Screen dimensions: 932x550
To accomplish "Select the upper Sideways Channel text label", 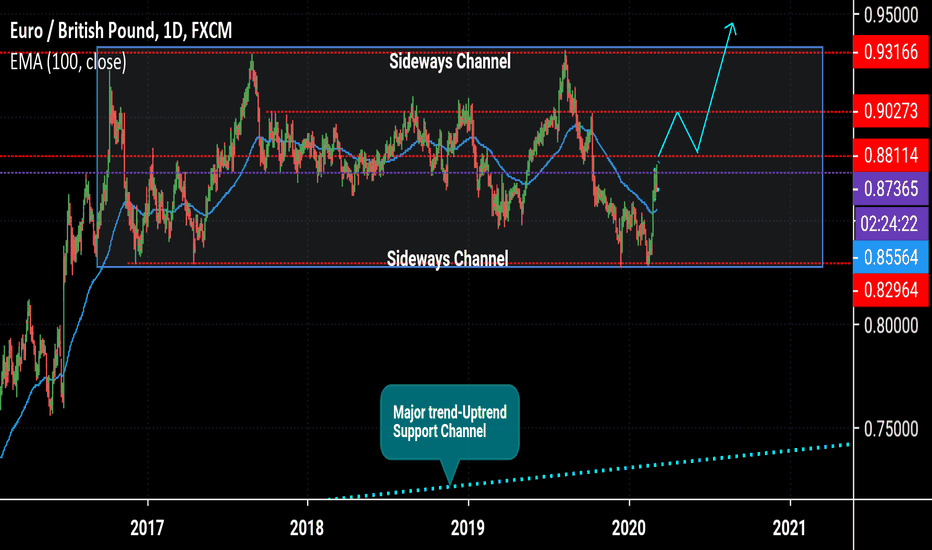I will click(x=450, y=61).
